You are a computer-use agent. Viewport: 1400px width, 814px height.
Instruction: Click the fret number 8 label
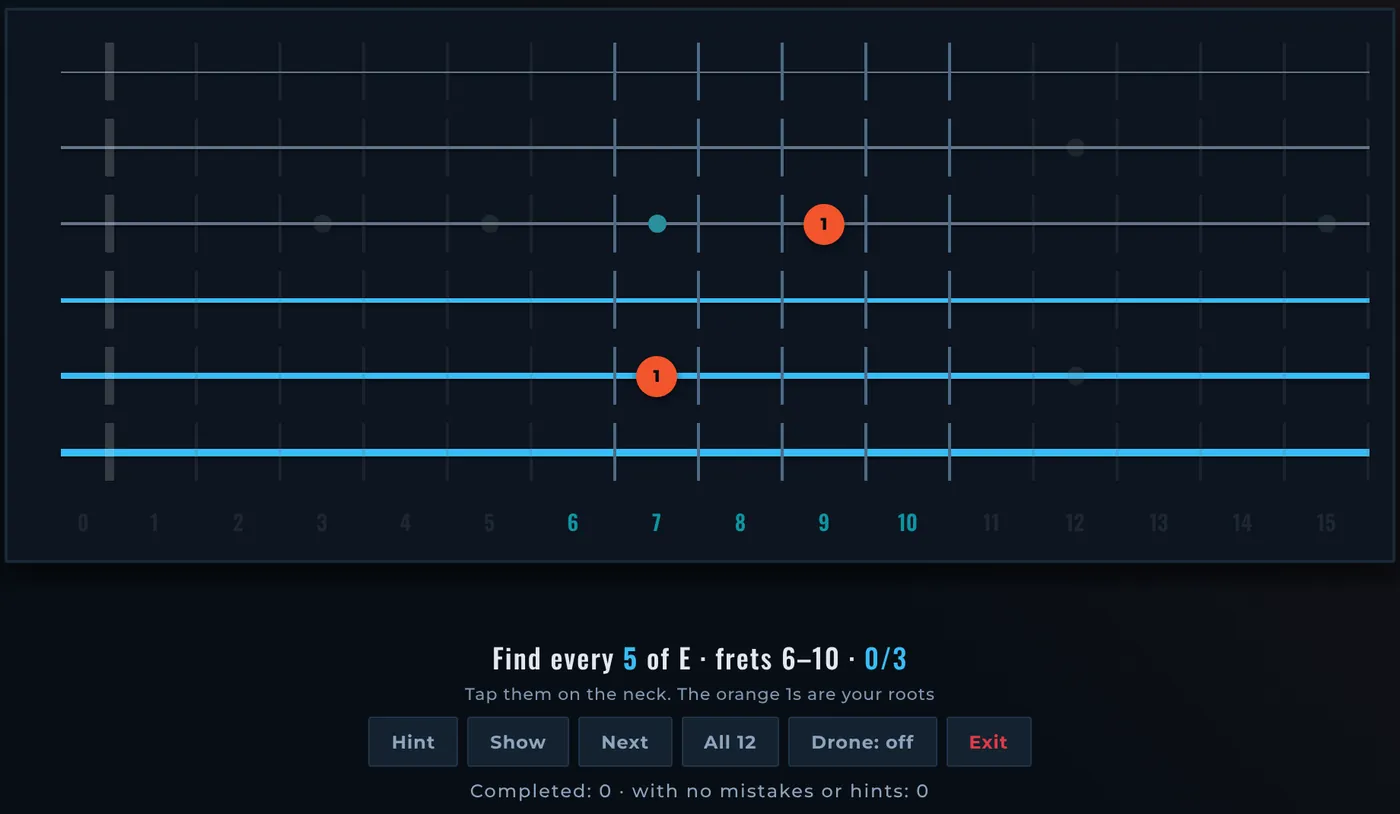(740, 523)
